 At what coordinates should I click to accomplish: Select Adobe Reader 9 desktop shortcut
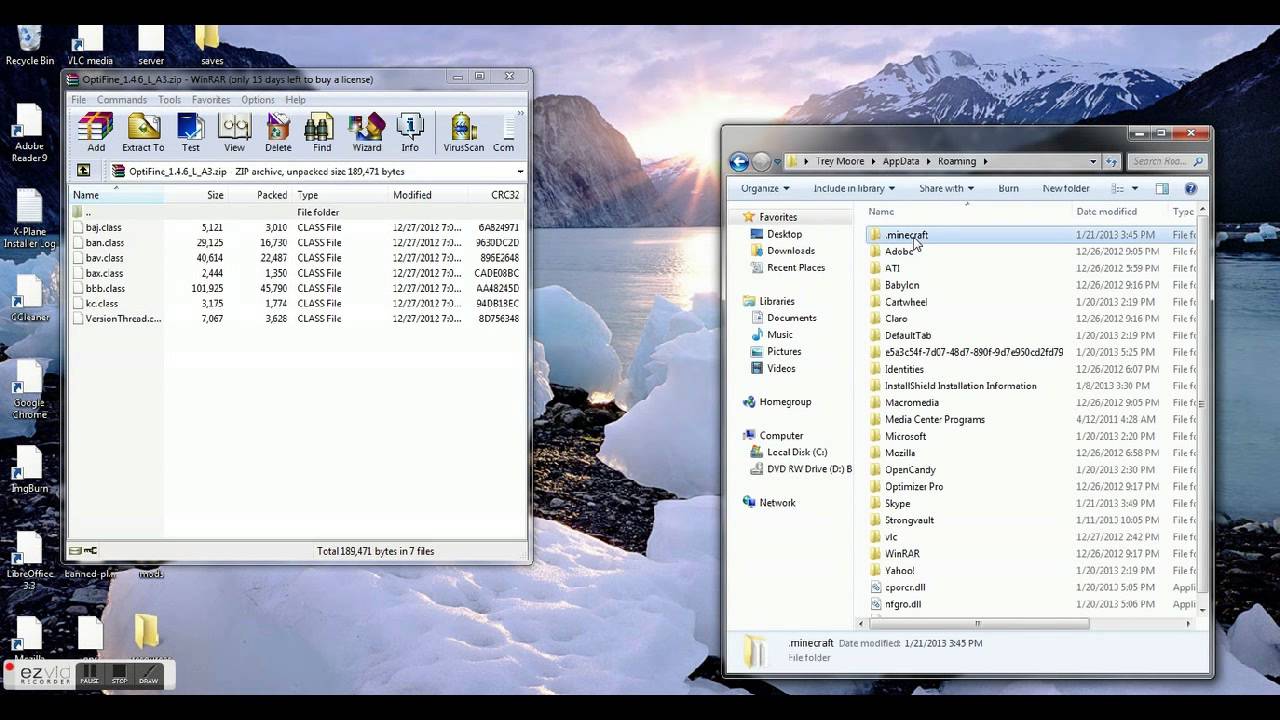tap(29, 135)
